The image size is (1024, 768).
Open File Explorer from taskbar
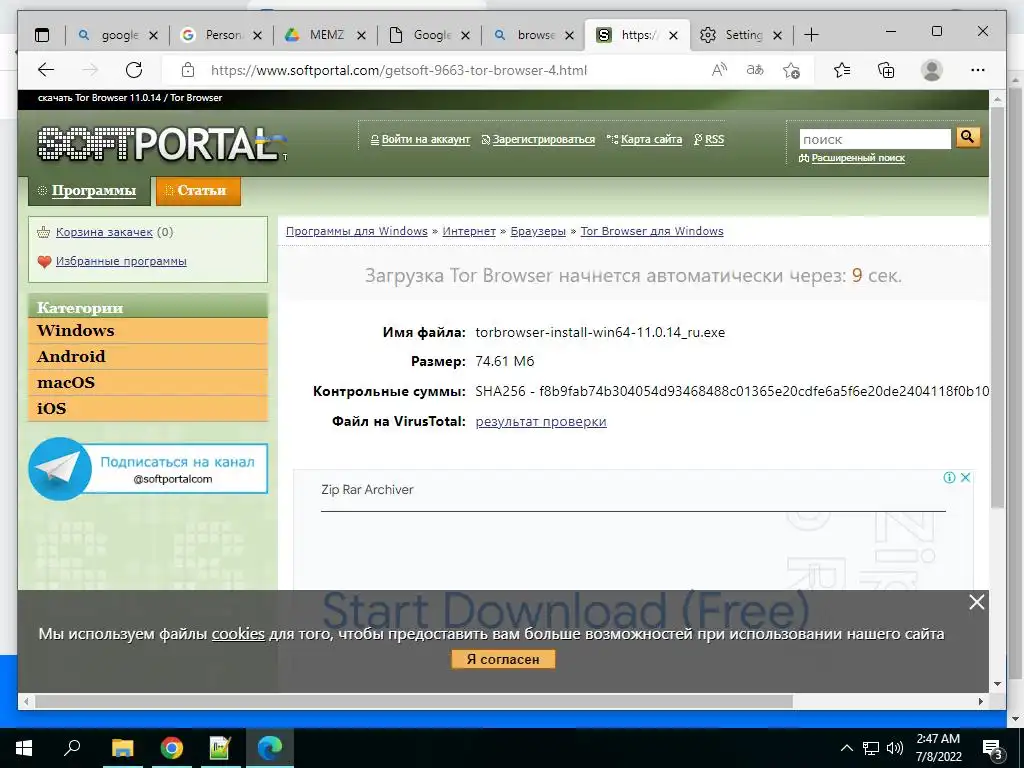click(122, 748)
